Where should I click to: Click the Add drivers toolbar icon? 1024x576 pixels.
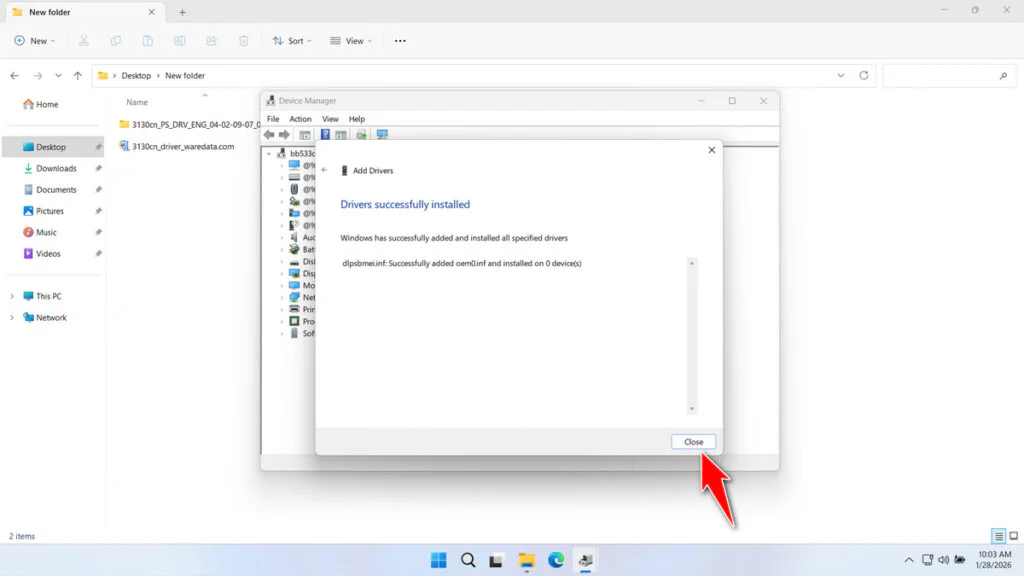(x=361, y=135)
